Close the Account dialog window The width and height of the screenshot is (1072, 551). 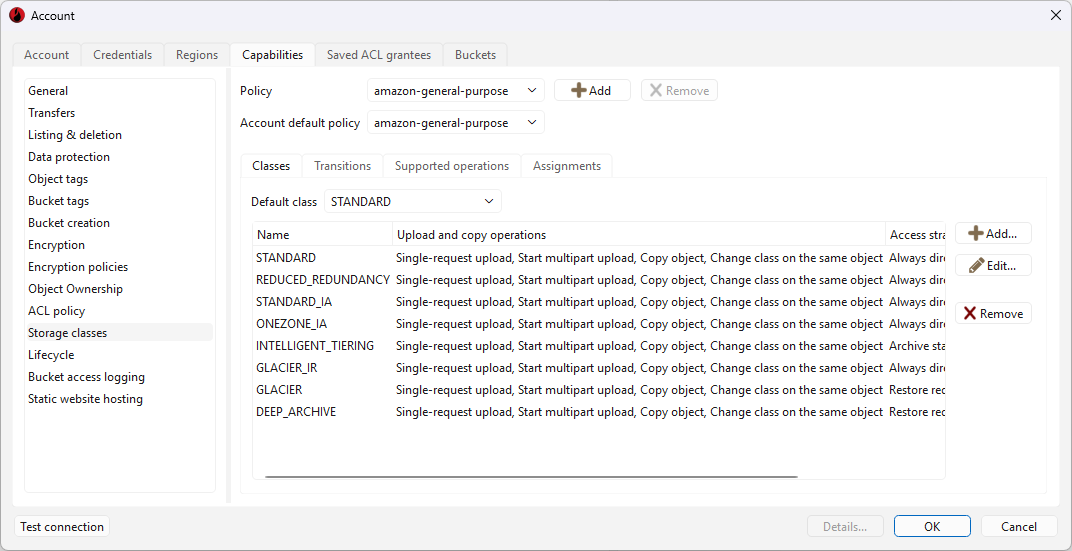point(1055,15)
